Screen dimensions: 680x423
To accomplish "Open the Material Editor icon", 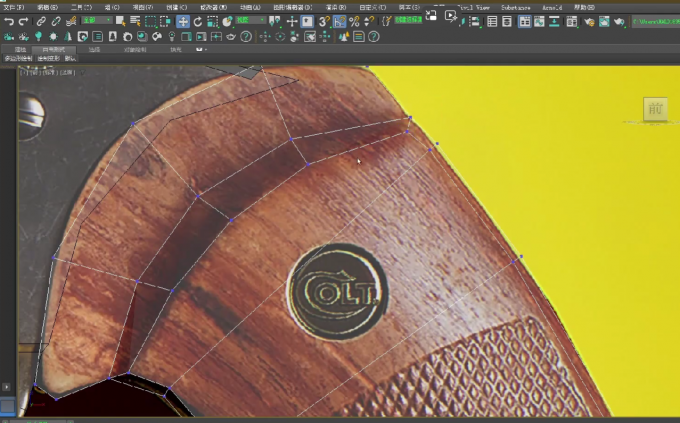I will [x=572, y=21].
